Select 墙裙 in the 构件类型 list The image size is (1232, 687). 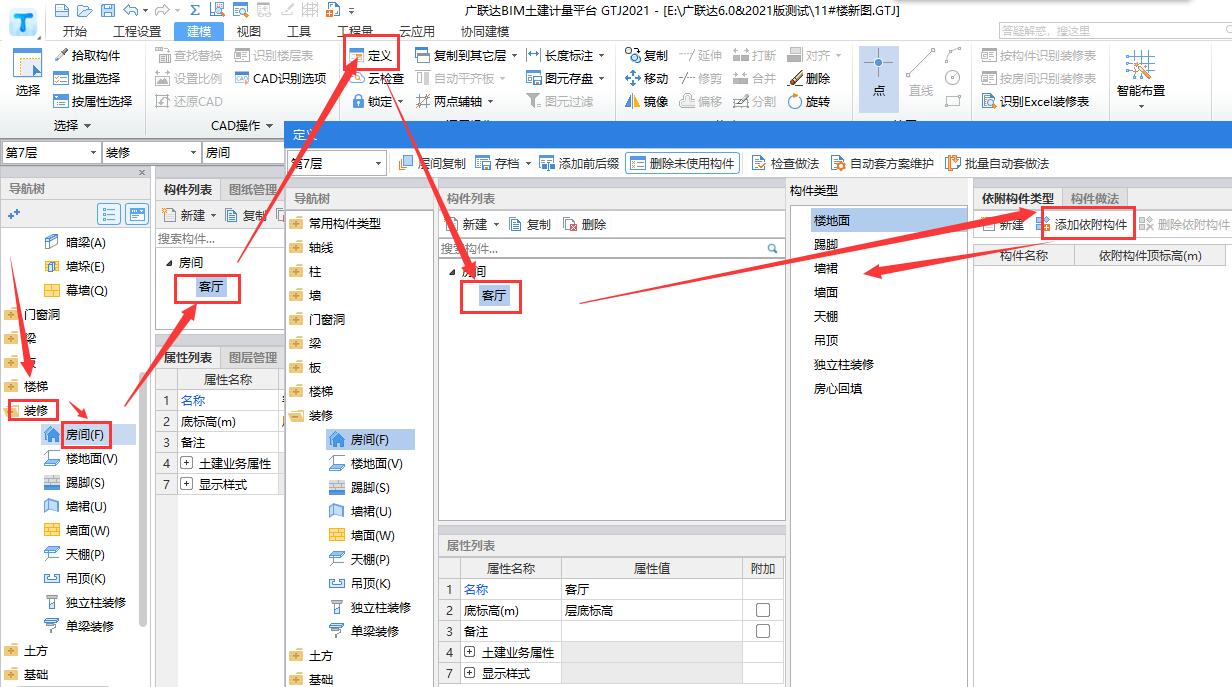826,268
